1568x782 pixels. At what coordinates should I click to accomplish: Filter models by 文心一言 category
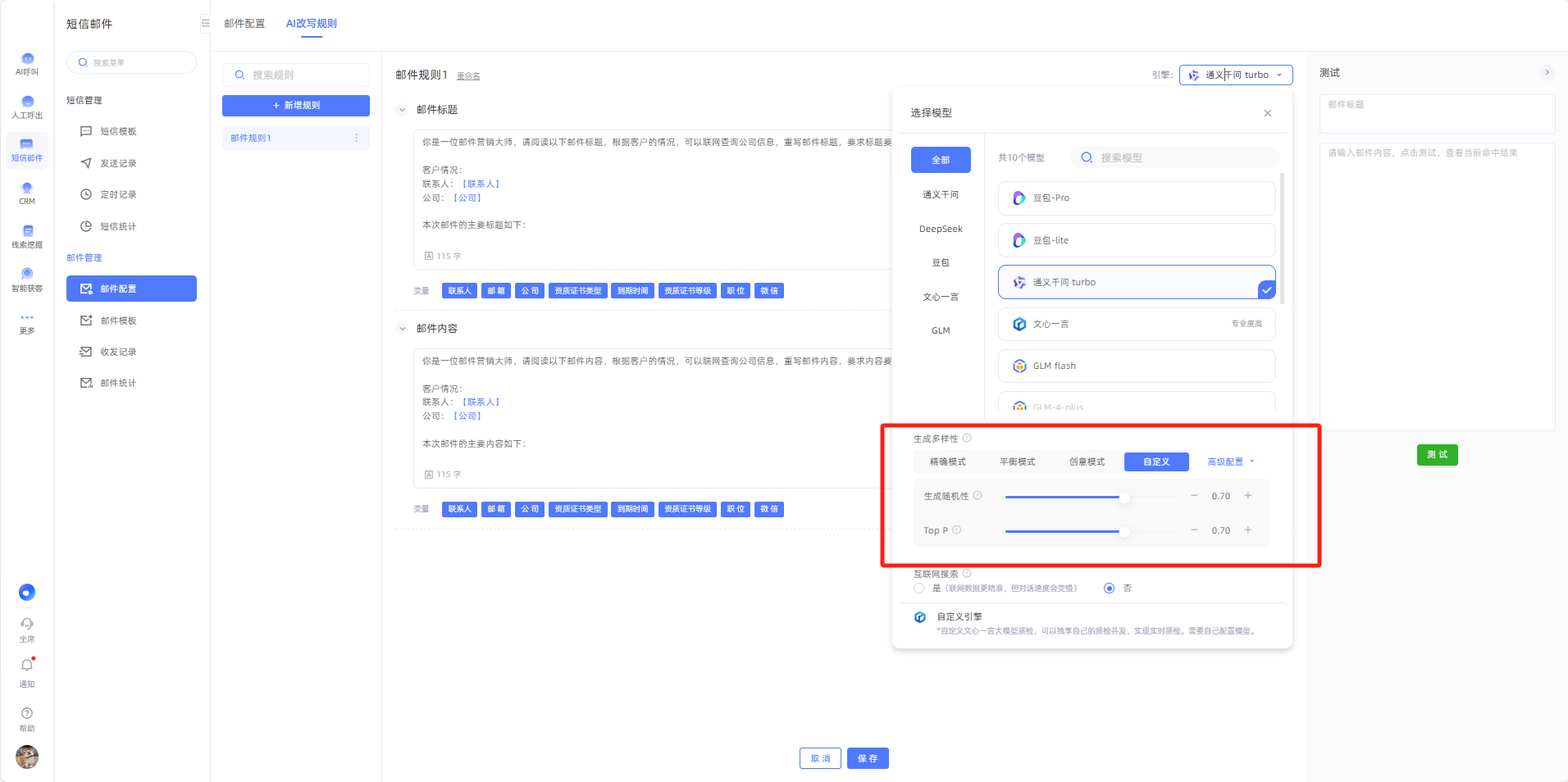pyautogui.click(x=941, y=298)
